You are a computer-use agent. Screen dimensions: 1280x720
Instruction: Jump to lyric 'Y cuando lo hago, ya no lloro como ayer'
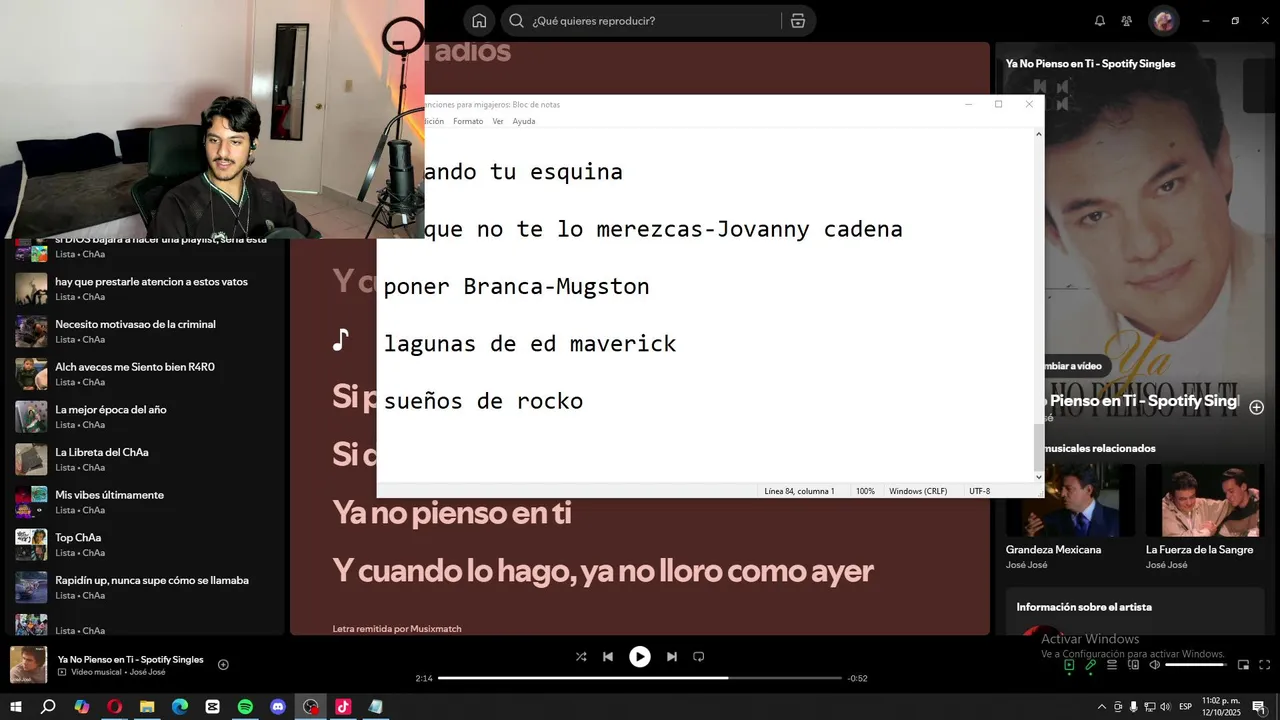[x=603, y=572]
